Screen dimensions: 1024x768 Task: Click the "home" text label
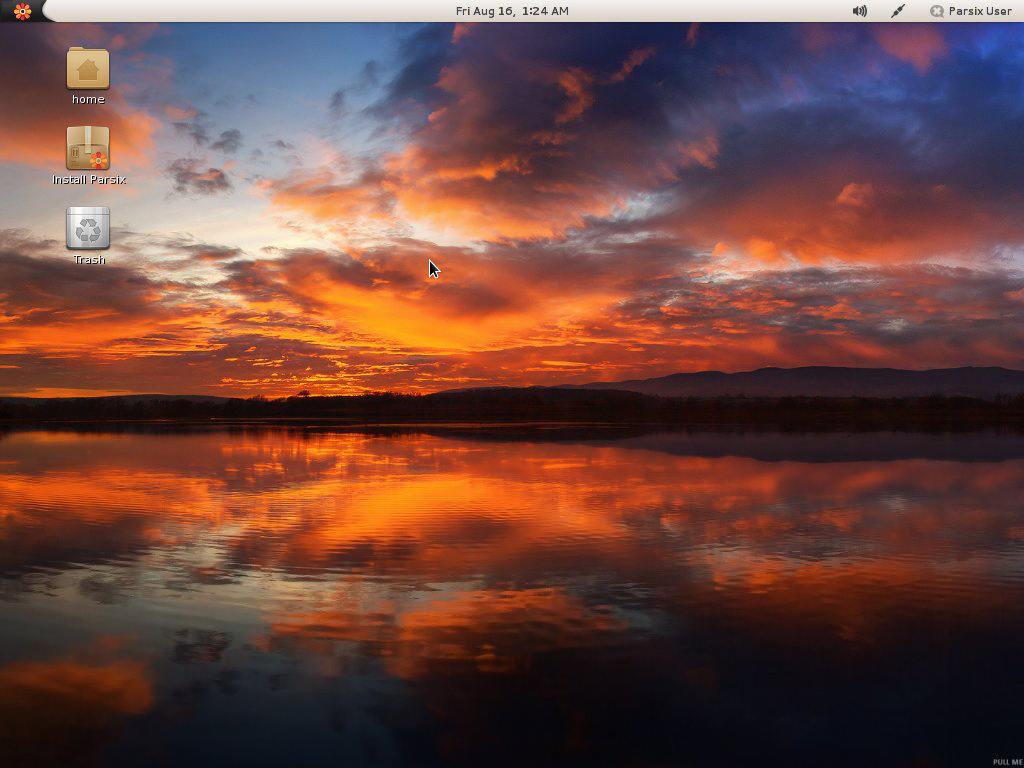88,99
